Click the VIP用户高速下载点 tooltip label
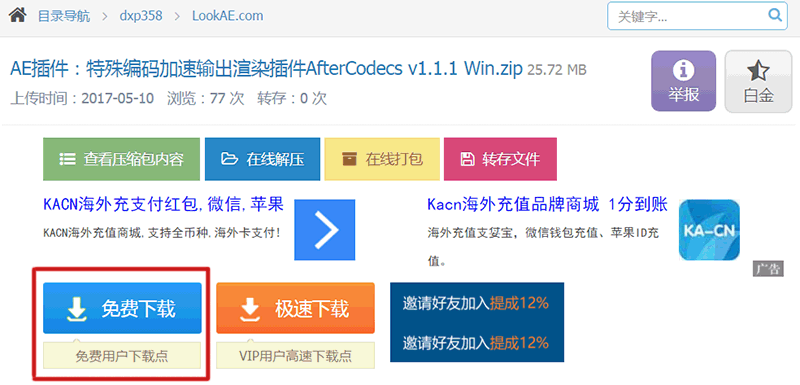 point(295,355)
